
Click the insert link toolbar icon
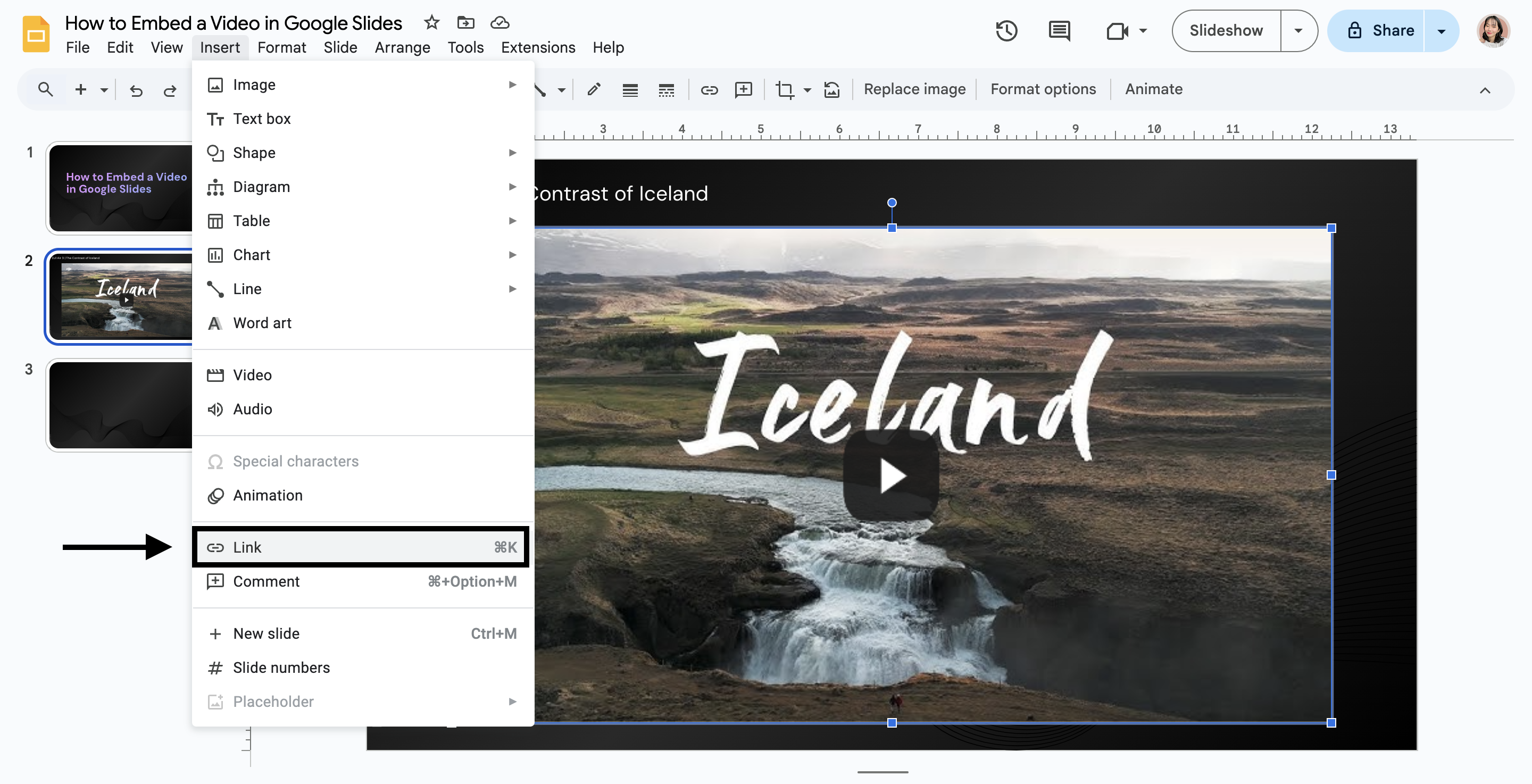[x=709, y=90]
